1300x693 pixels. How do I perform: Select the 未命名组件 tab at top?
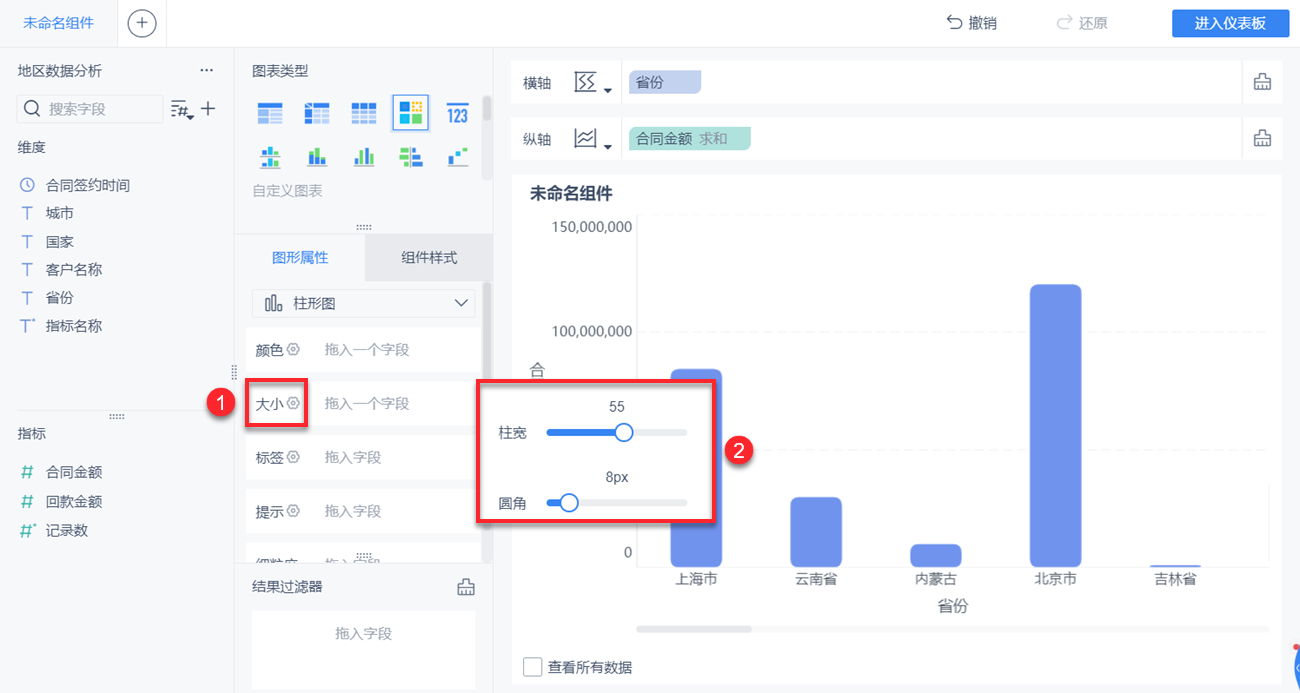pos(58,23)
